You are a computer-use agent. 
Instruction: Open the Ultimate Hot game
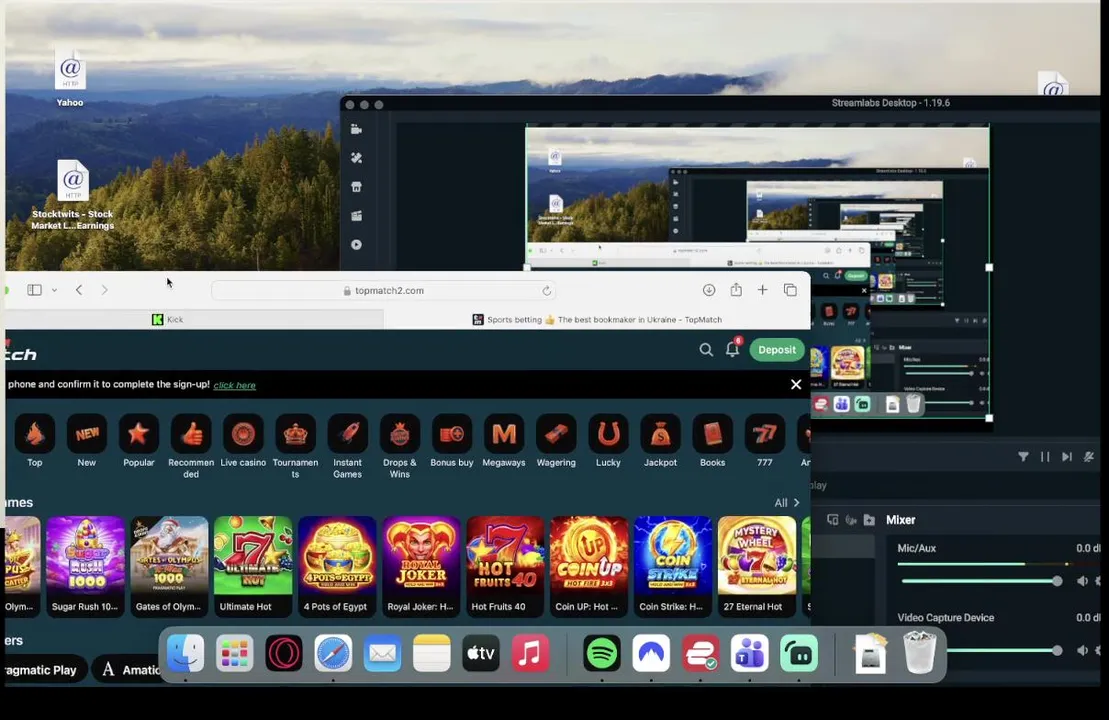pyautogui.click(x=252, y=566)
